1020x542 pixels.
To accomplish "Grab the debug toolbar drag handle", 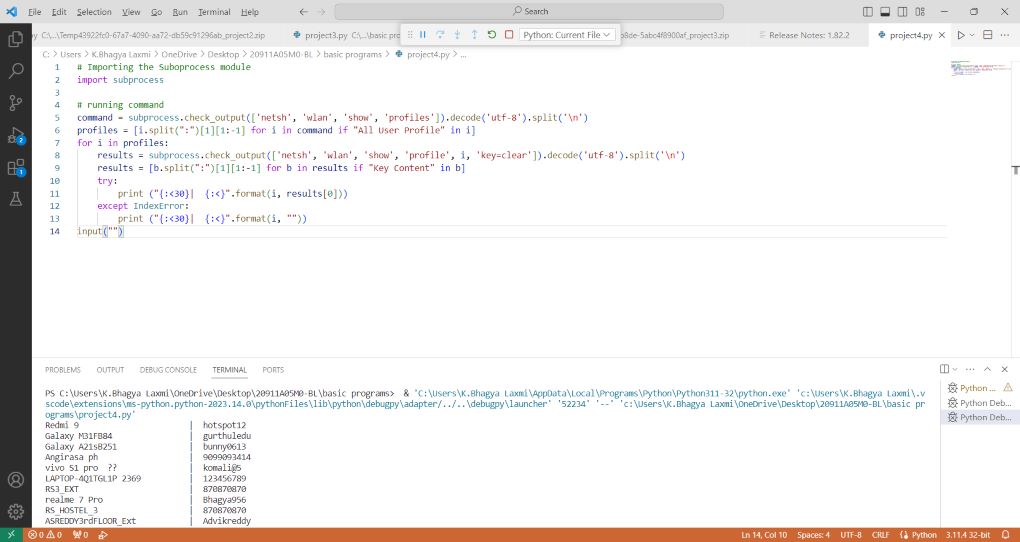I will (x=410, y=34).
